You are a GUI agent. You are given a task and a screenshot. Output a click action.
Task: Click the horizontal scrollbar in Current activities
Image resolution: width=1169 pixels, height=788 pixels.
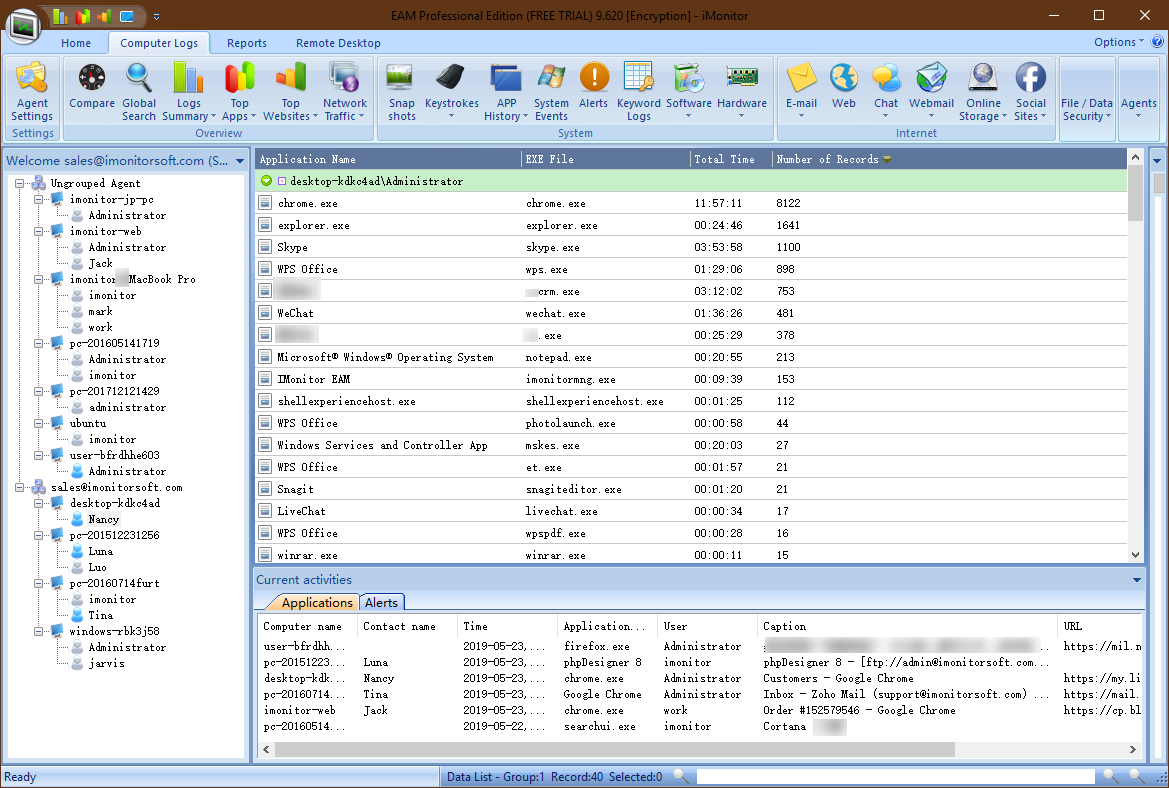[615, 749]
